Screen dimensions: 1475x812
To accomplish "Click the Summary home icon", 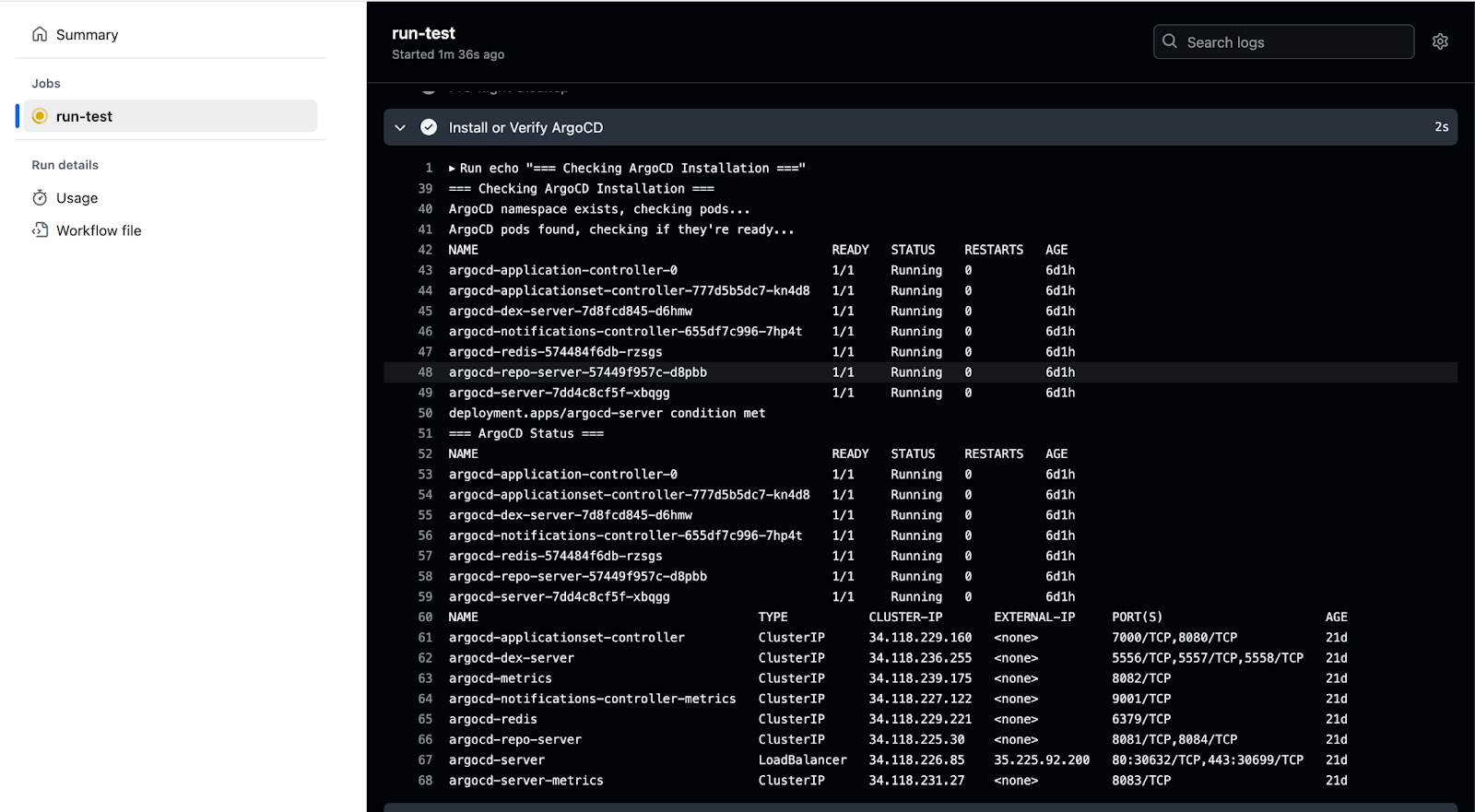I will click(x=40, y=34).
